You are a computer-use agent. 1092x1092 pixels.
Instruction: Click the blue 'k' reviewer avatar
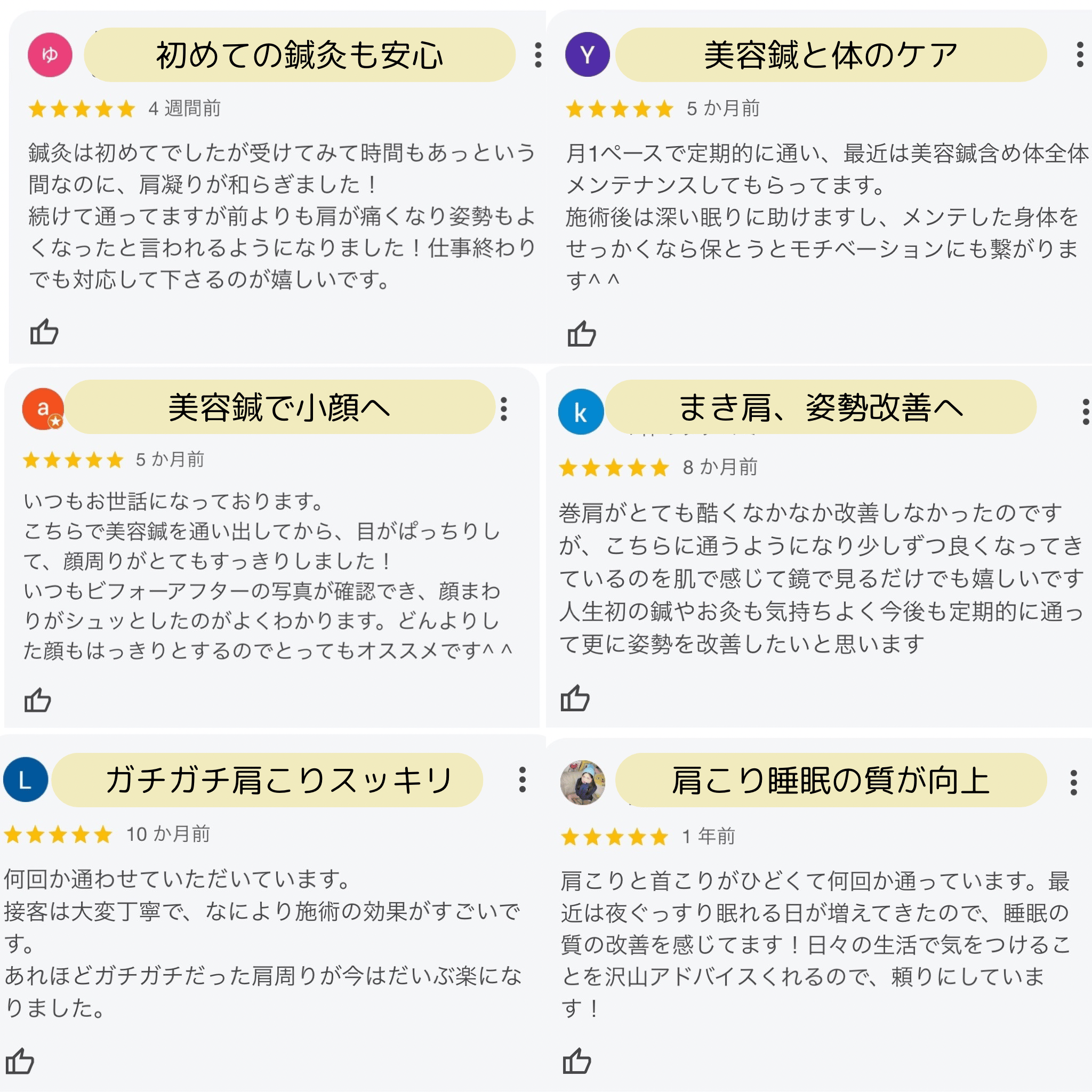coord(581,412)
